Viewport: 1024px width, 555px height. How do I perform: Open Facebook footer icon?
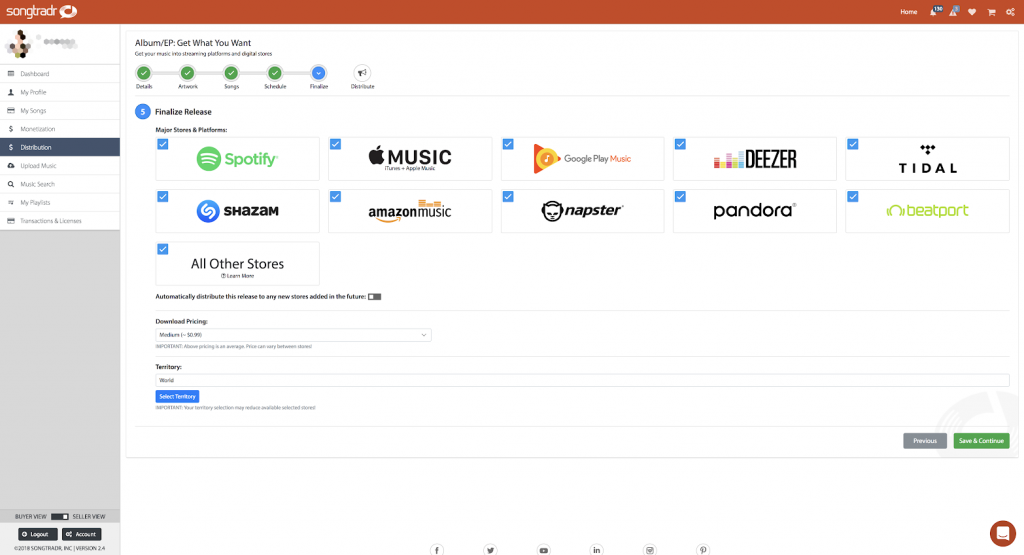437,550
